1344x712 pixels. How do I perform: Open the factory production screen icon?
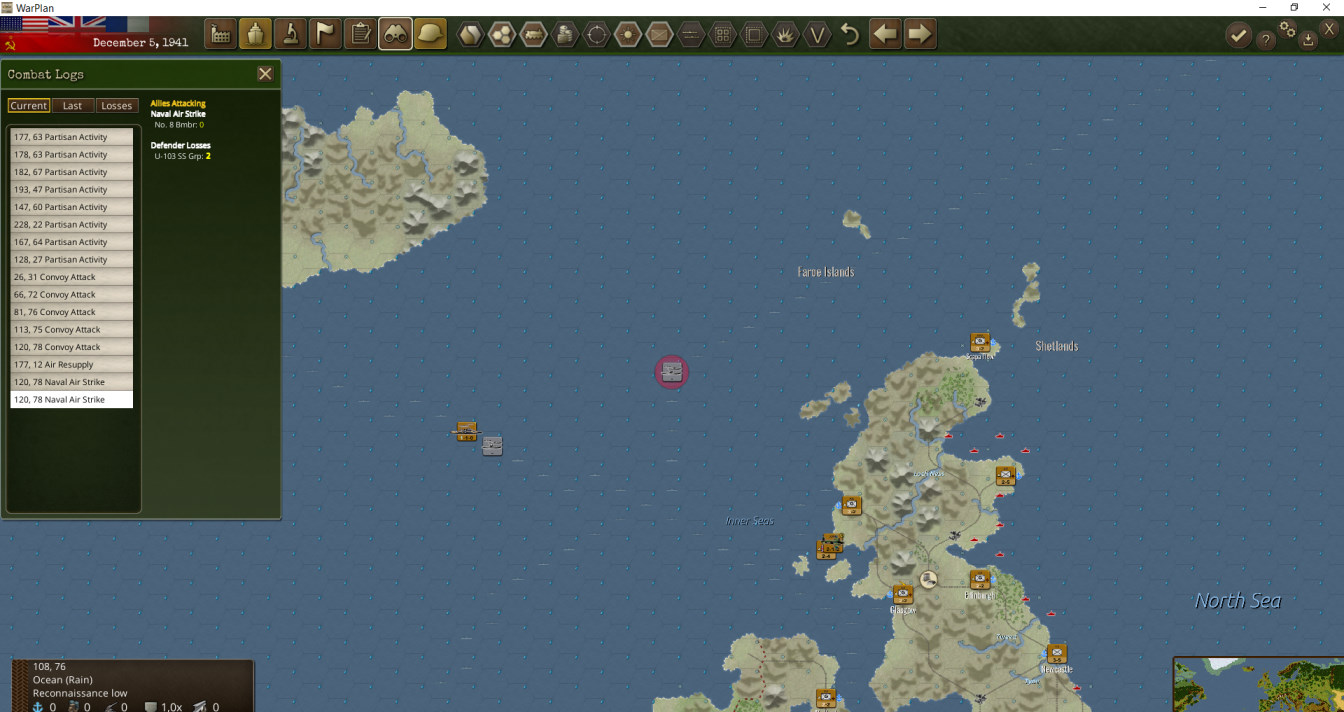pyautogui.click(x=221, y=34)
